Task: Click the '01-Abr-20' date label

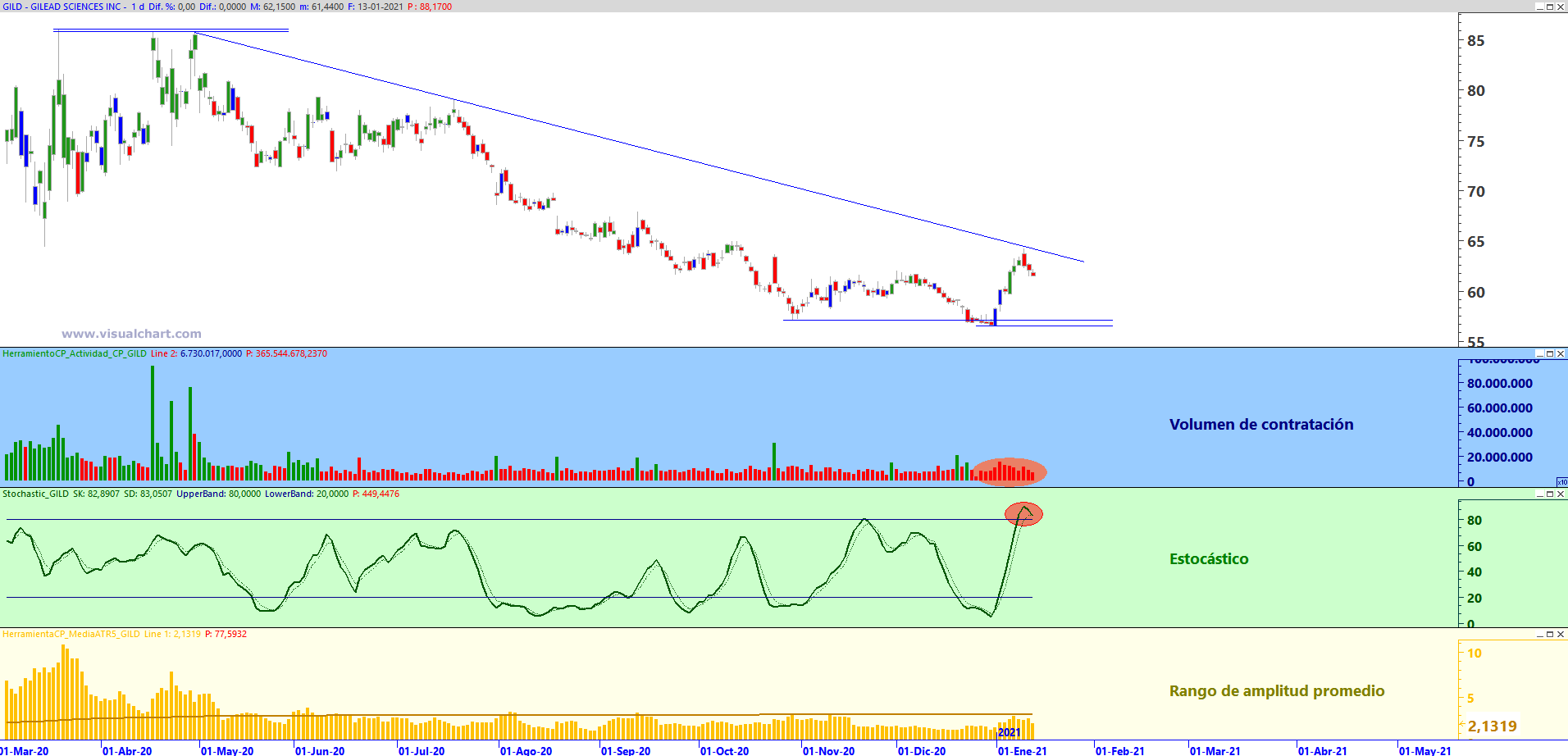Action: click(x=127, y=750)
